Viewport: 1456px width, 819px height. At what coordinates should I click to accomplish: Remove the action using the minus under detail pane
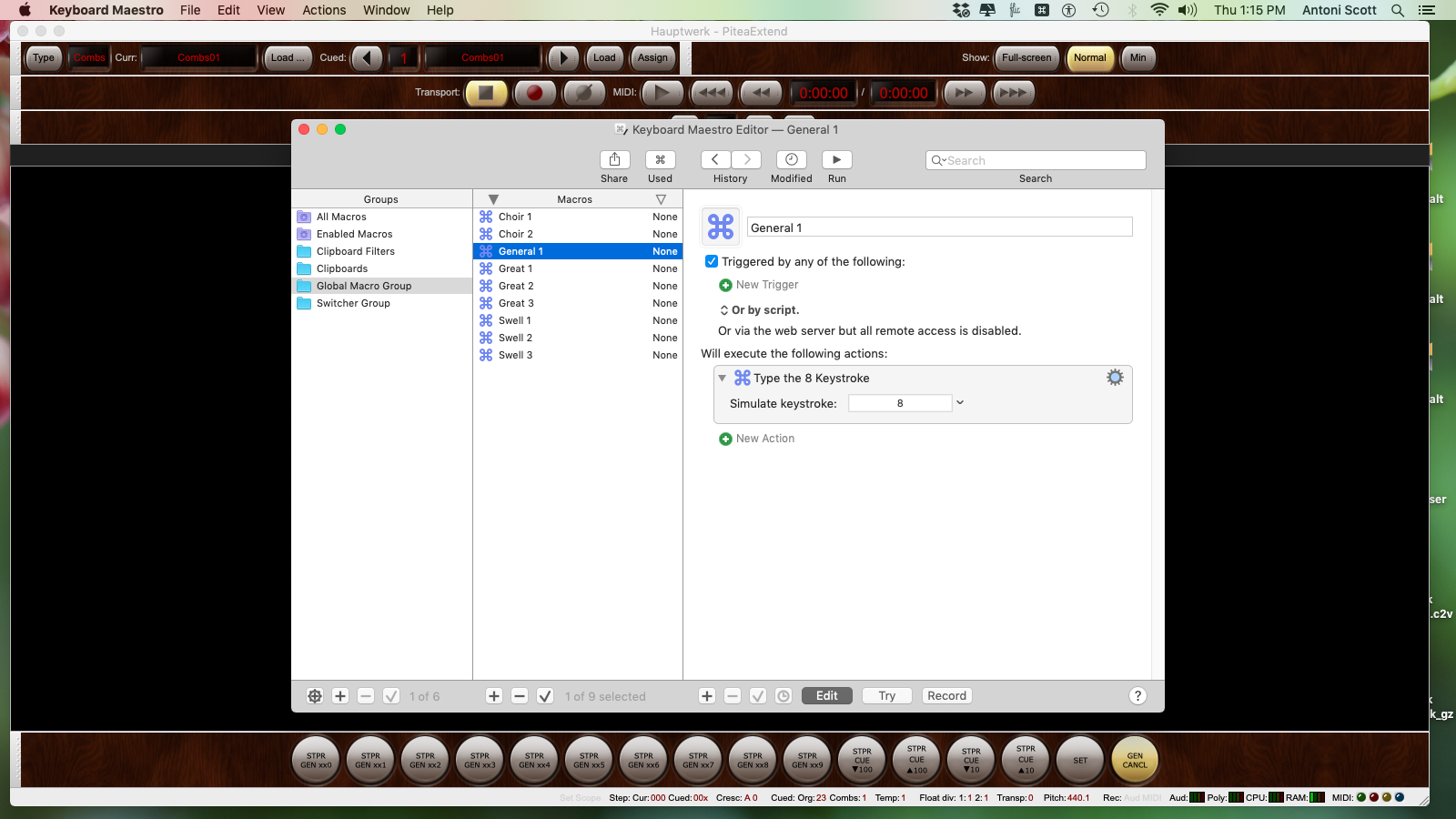point(733,696)
